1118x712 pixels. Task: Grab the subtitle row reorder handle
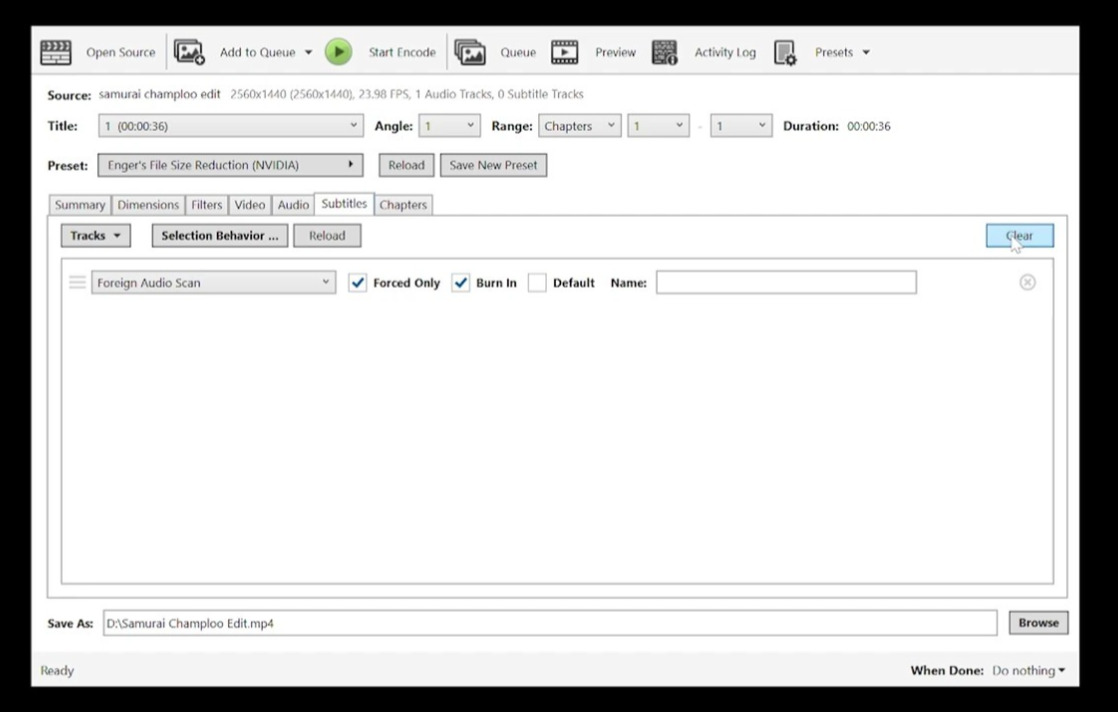click(77, 282)
